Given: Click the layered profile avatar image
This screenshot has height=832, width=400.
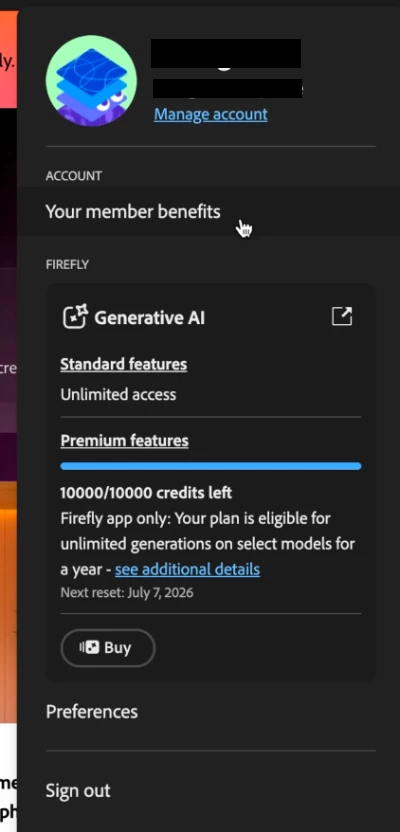Looking at the screenshot, I should pyautogui.click(x=91, y=81).
